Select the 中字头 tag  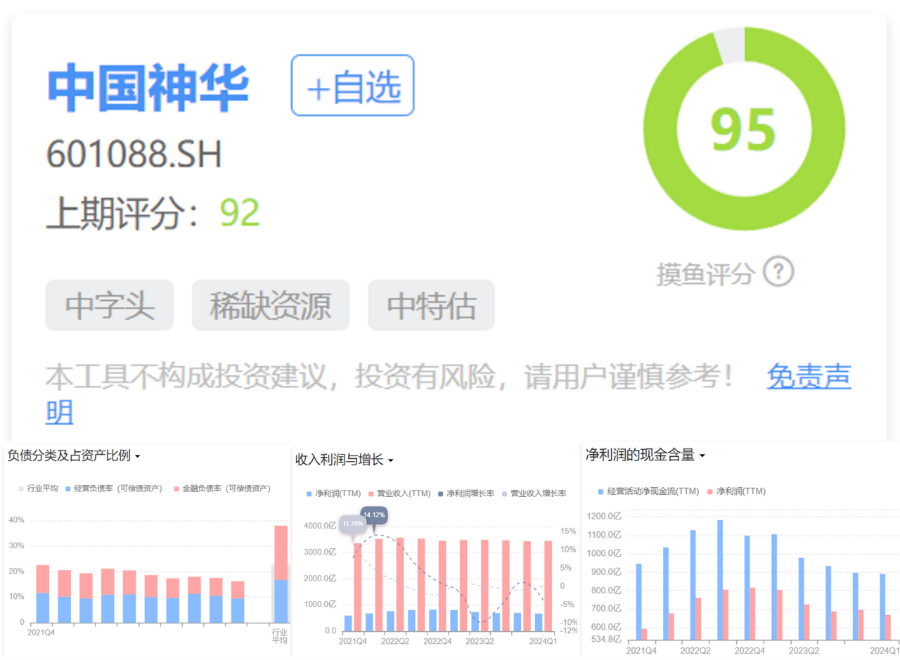point(110,305)
